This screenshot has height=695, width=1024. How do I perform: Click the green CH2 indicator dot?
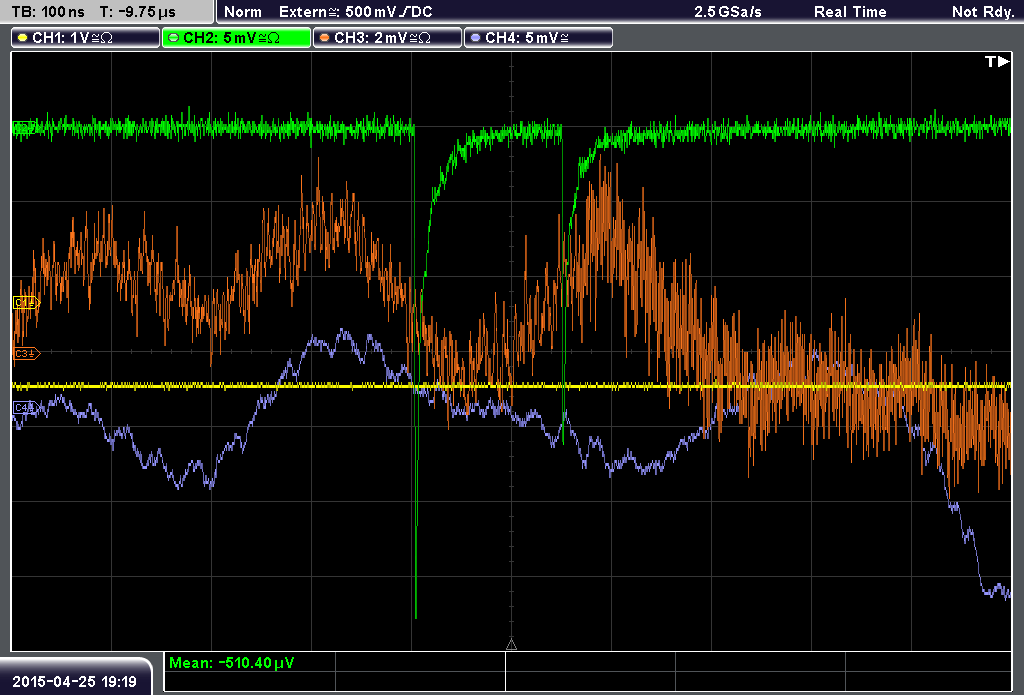pos(173,38)
